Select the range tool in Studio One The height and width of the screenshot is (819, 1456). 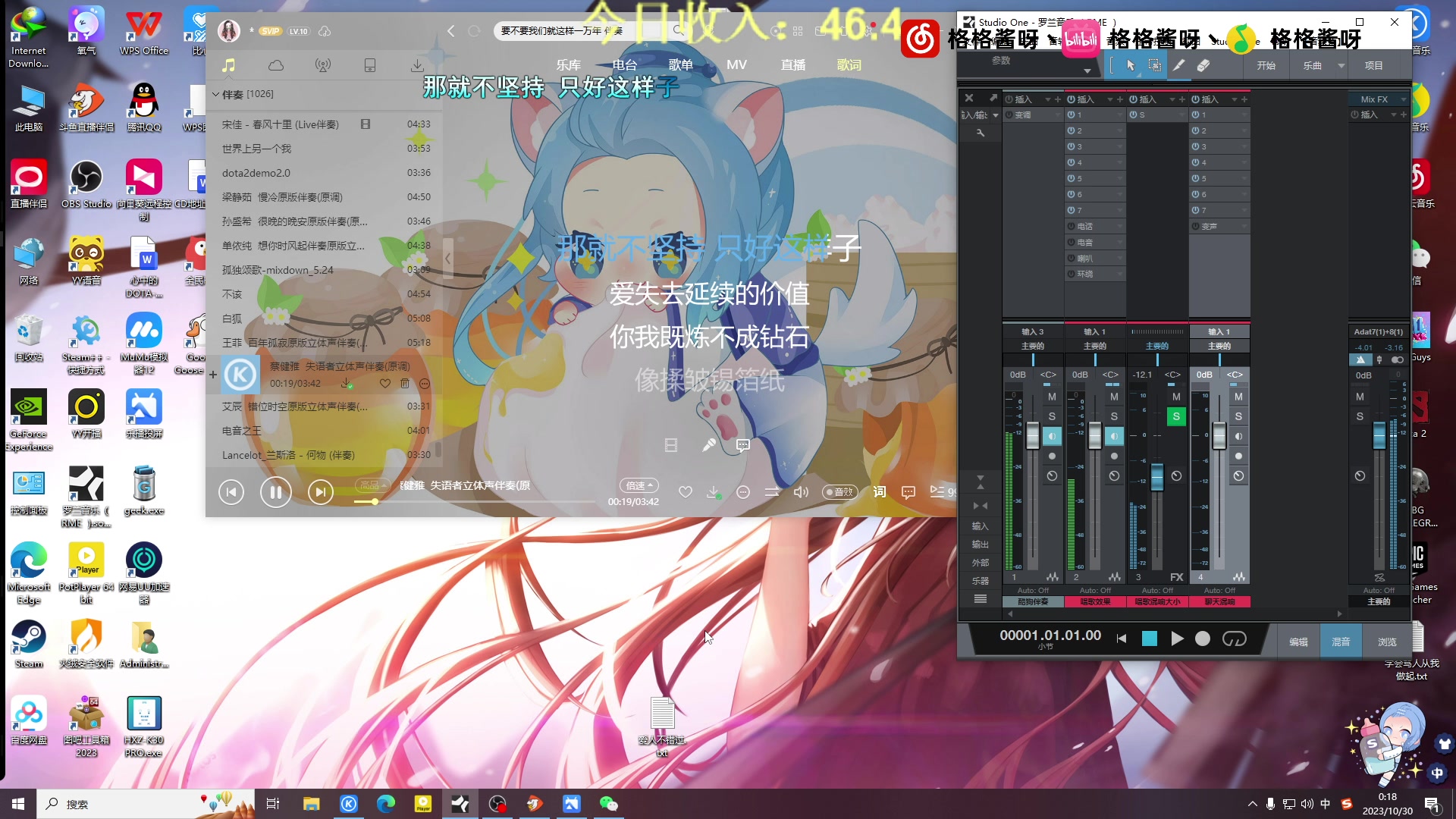[1154, 65]
